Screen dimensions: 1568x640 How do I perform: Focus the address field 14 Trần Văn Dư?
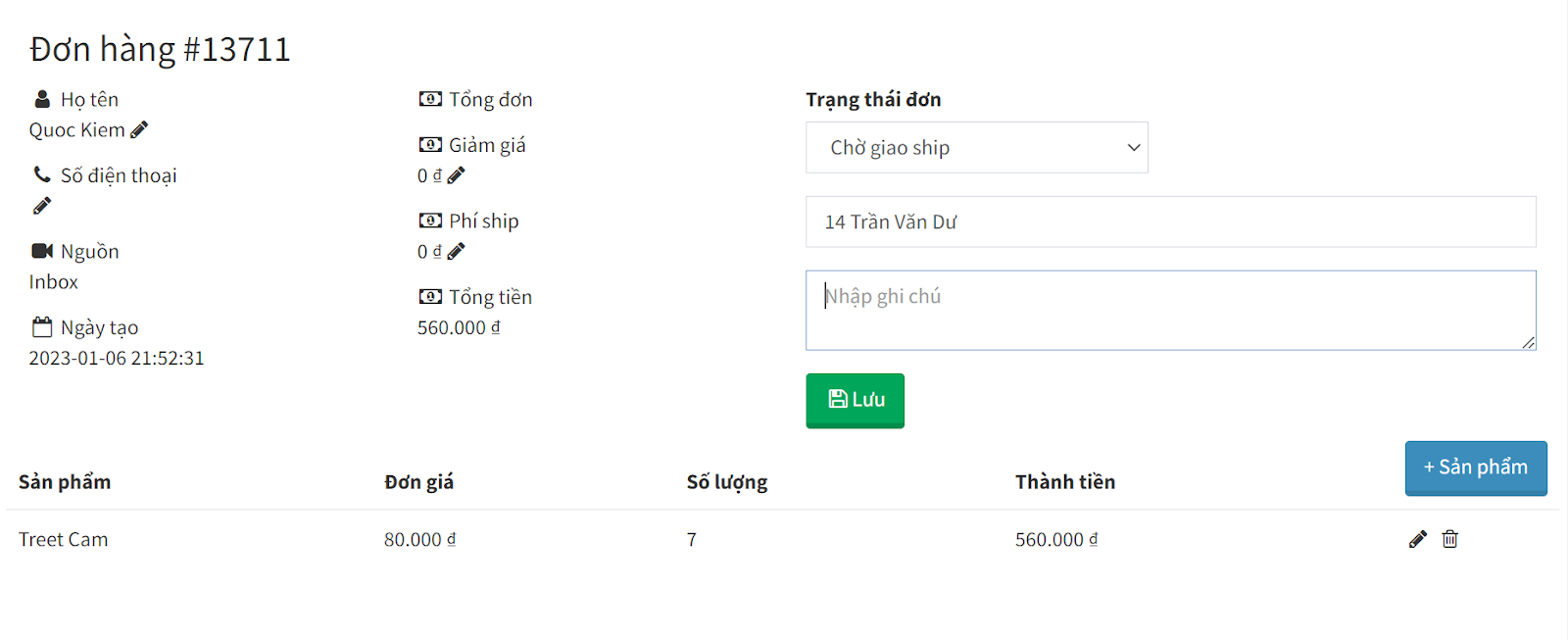pos(1170,222)
